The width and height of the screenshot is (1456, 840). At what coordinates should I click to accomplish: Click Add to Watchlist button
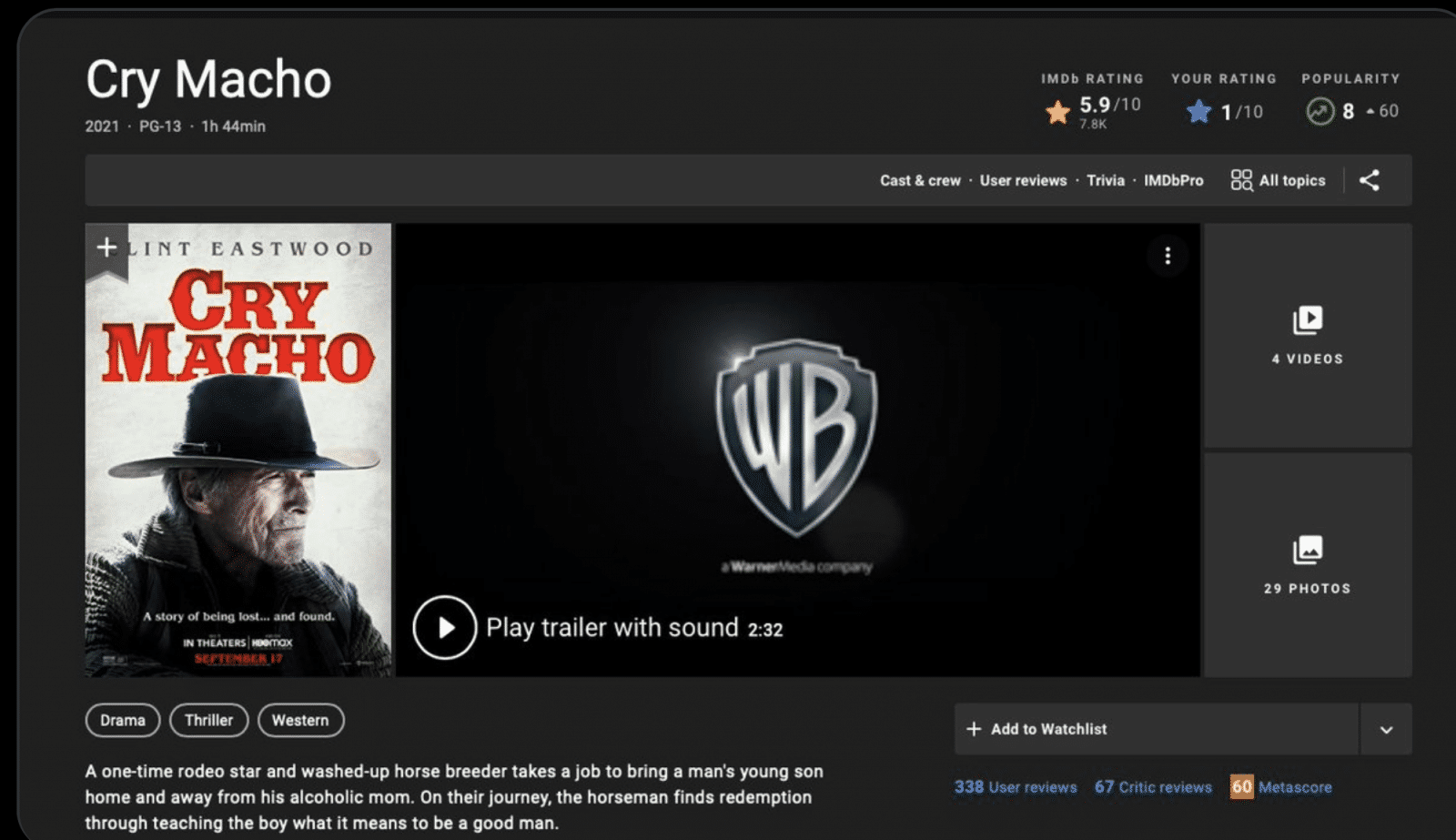pyautogui.click(x=1157, y=729)
